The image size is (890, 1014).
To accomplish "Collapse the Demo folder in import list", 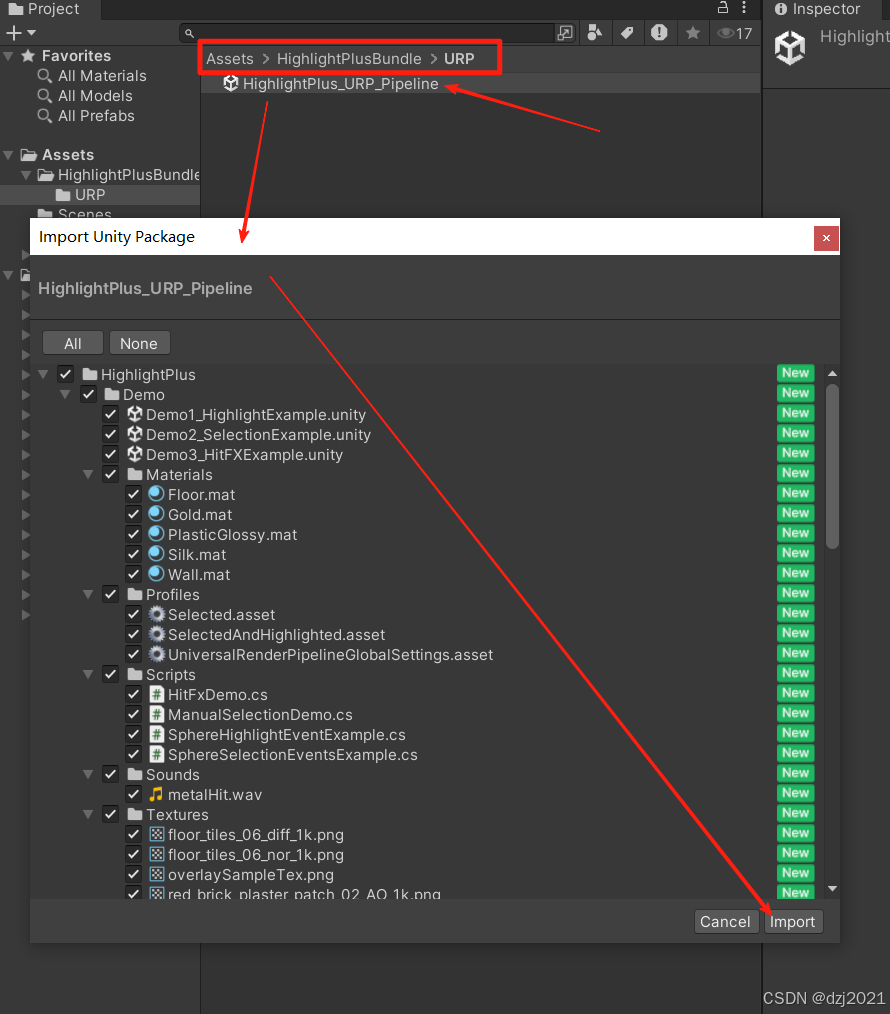I will tap(65, 394).
